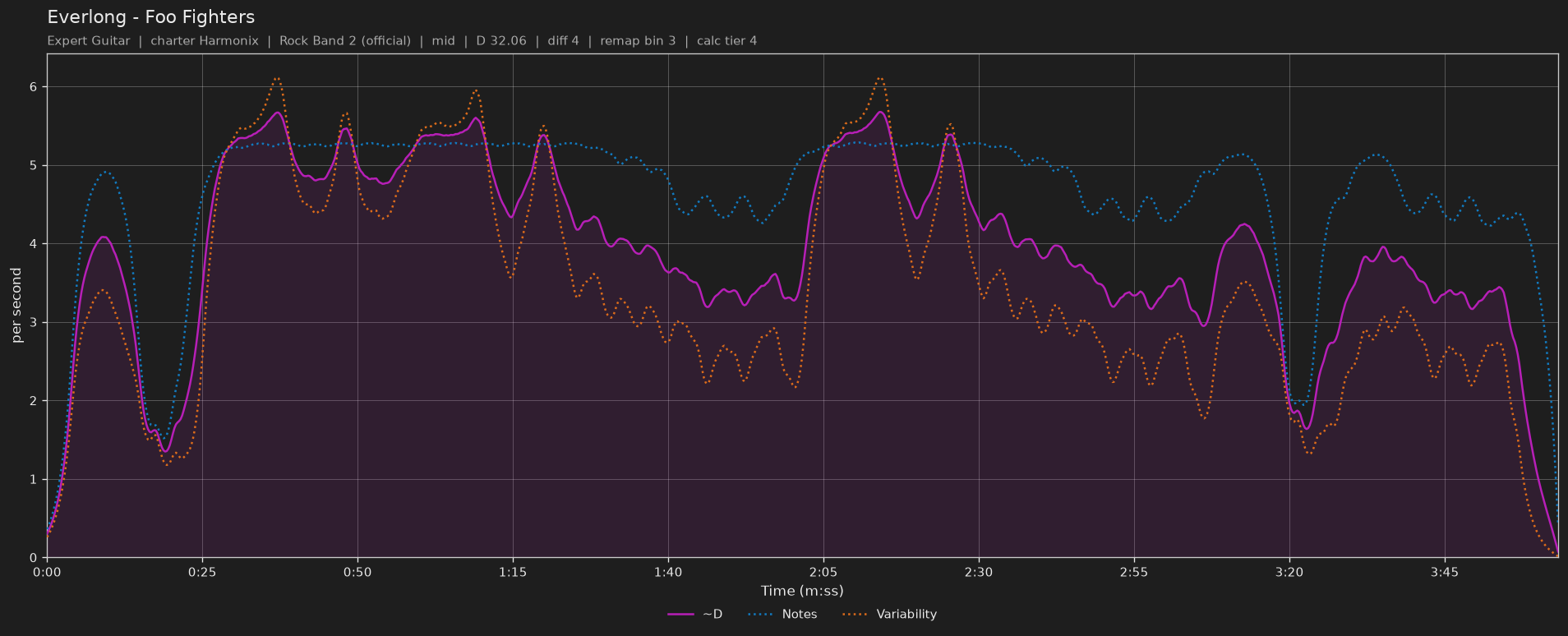Click 'Expert Guitar' in the subtitle
The height and width of the screenshot is (636, 1568).
[x=89, y=41]
